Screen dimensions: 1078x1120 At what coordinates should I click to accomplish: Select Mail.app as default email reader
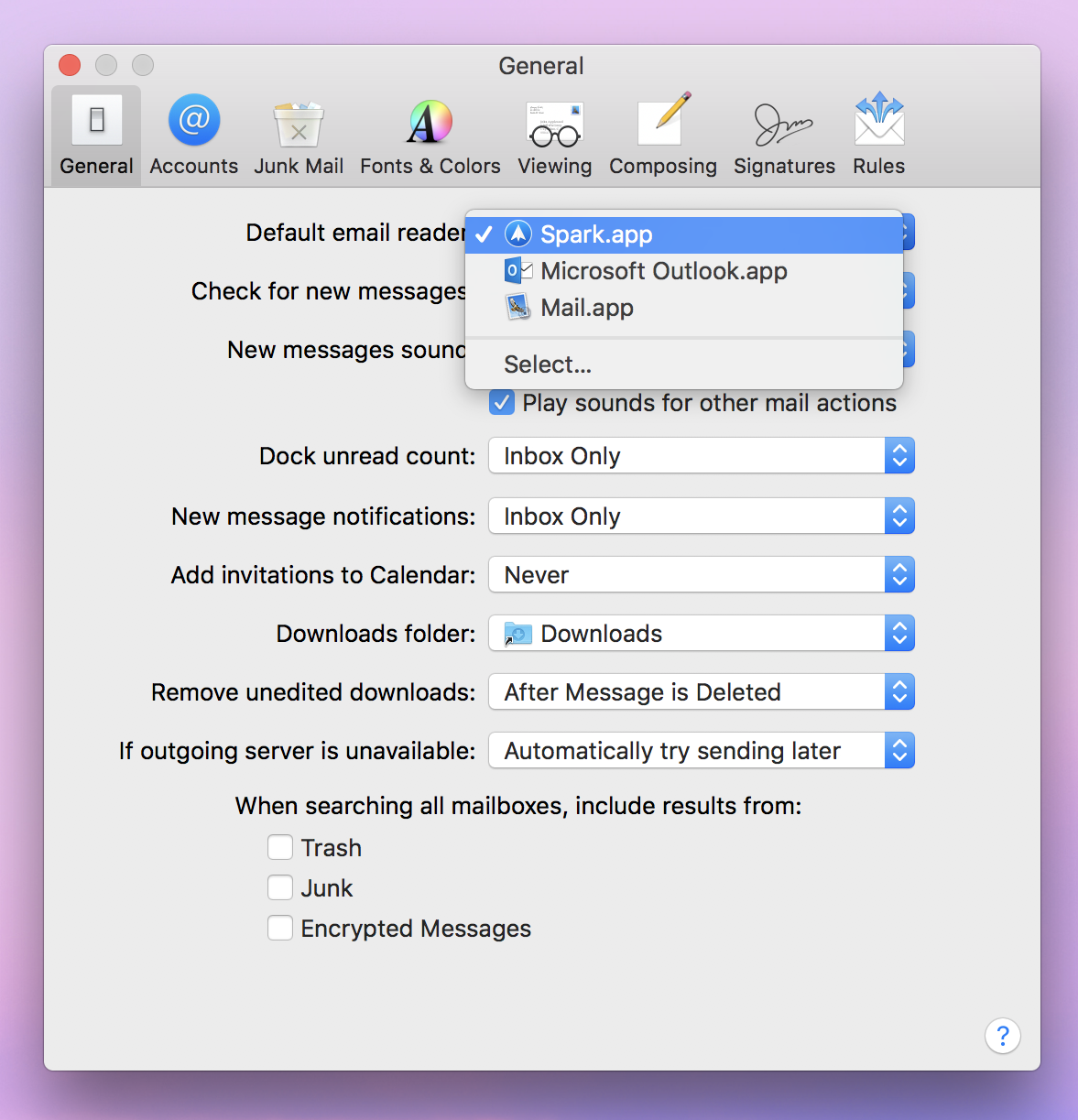(684, 308)
